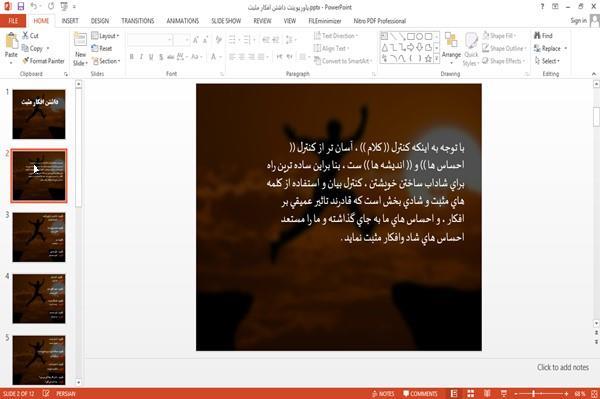Open Shape Effects menu

pyautogui.click(x=503, y=61)
